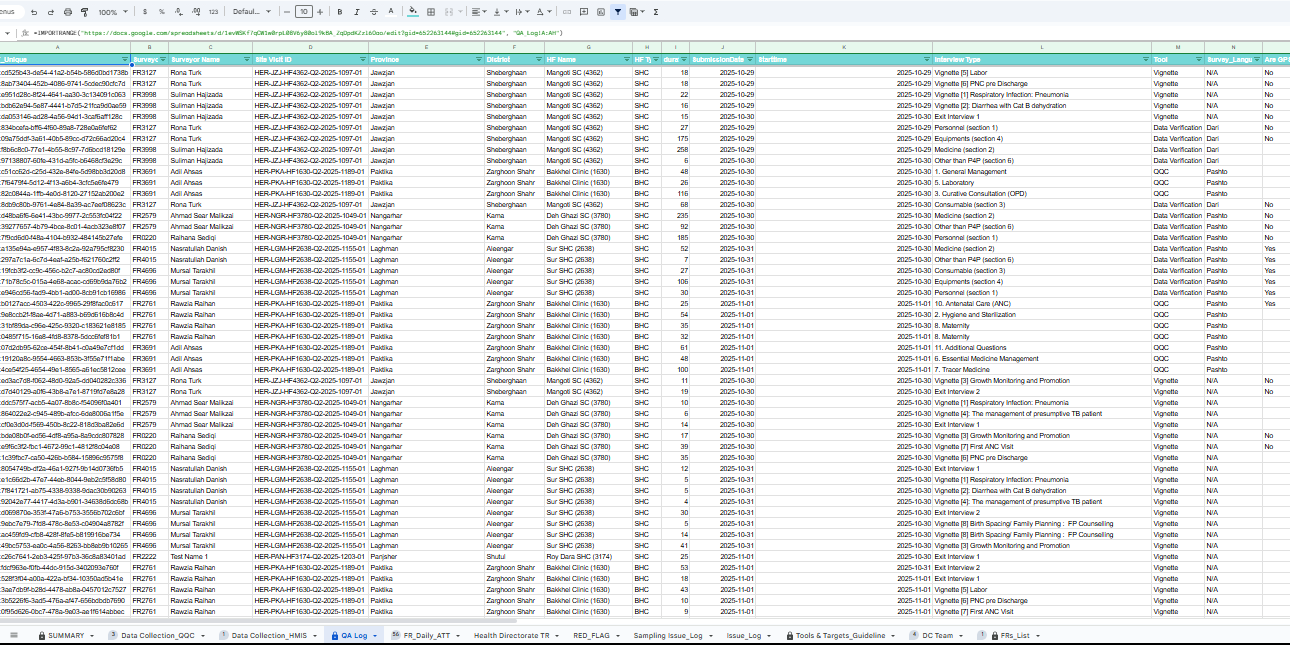
Task: Open Sampling Issue_Log sheet tab
Action: point(668,635)
